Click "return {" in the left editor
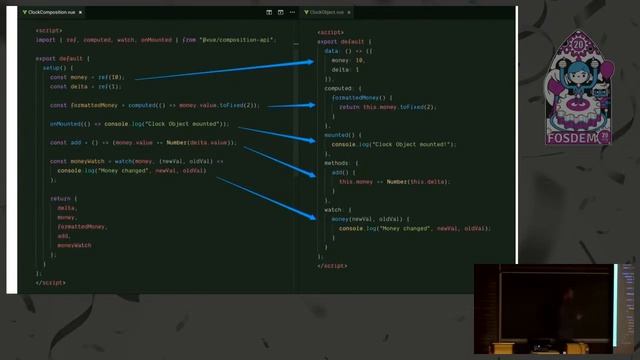The width and height of the screenshot is (640, 360). tap(63, 198)
